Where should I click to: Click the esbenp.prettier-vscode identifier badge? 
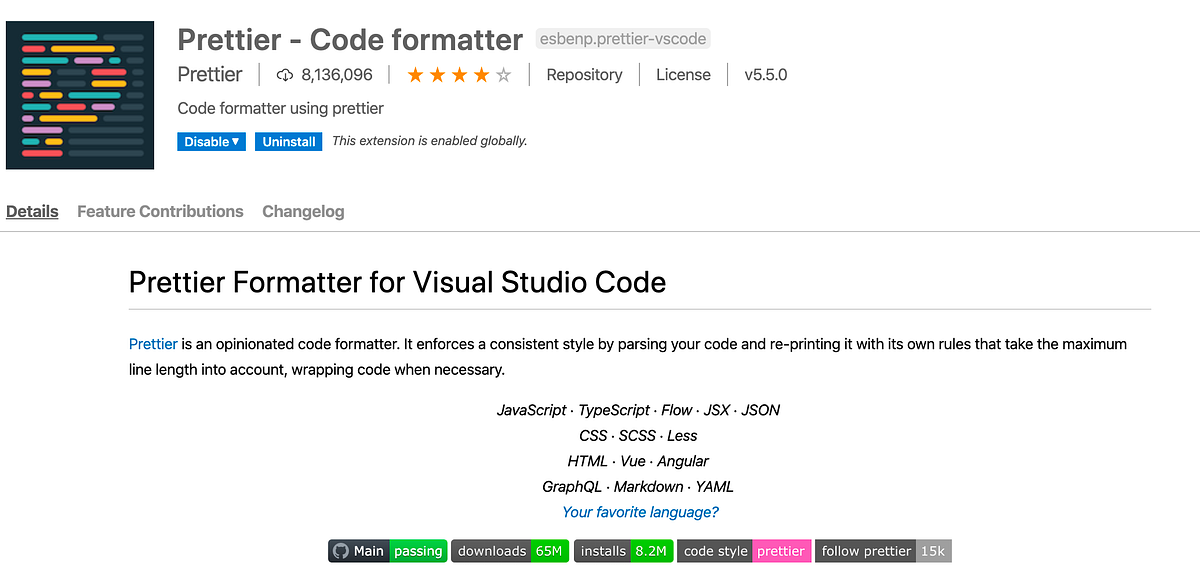[623, 38]
